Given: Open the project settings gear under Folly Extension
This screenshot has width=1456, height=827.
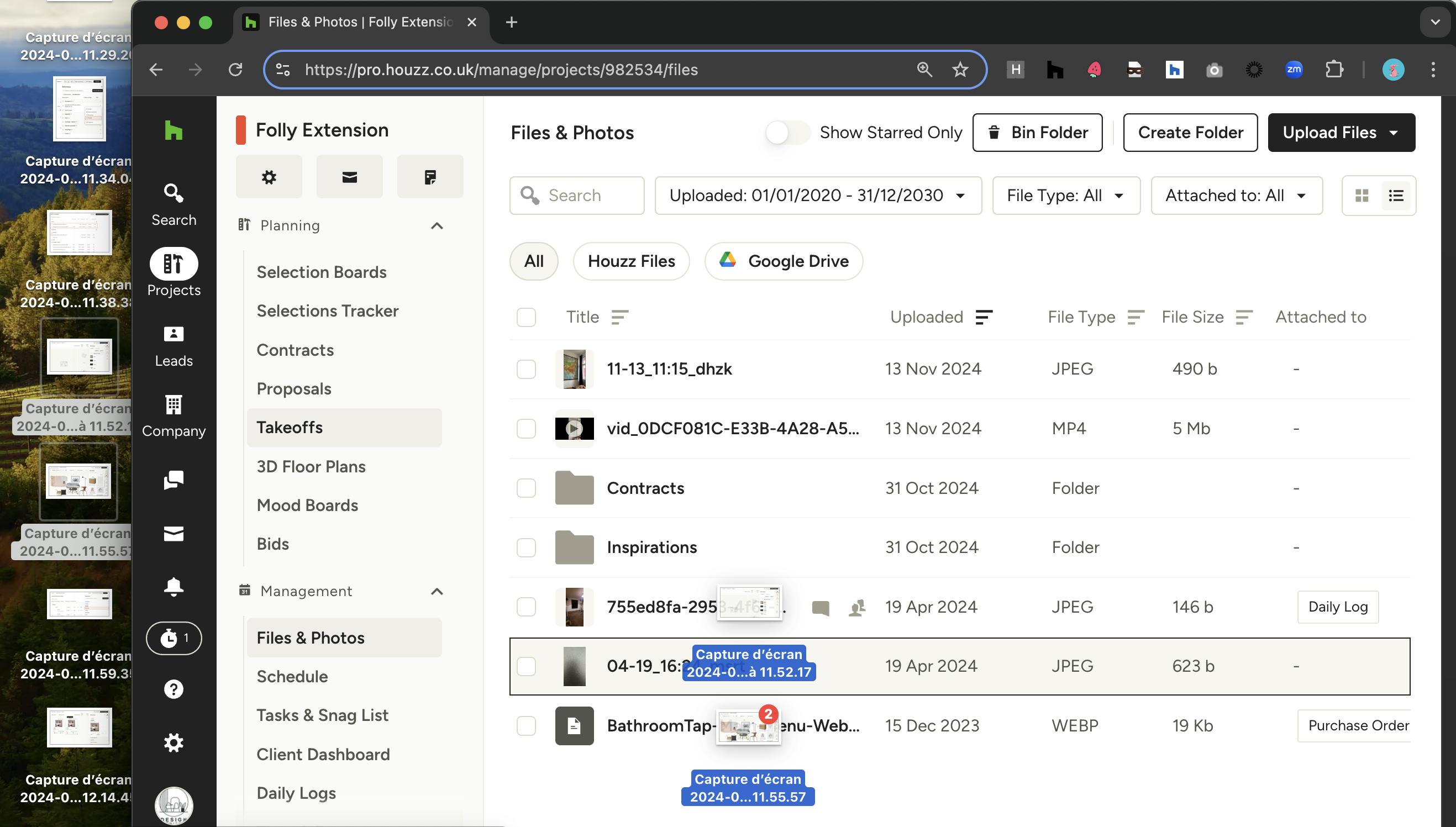Looking at the screenshot, I should [268, 176].
